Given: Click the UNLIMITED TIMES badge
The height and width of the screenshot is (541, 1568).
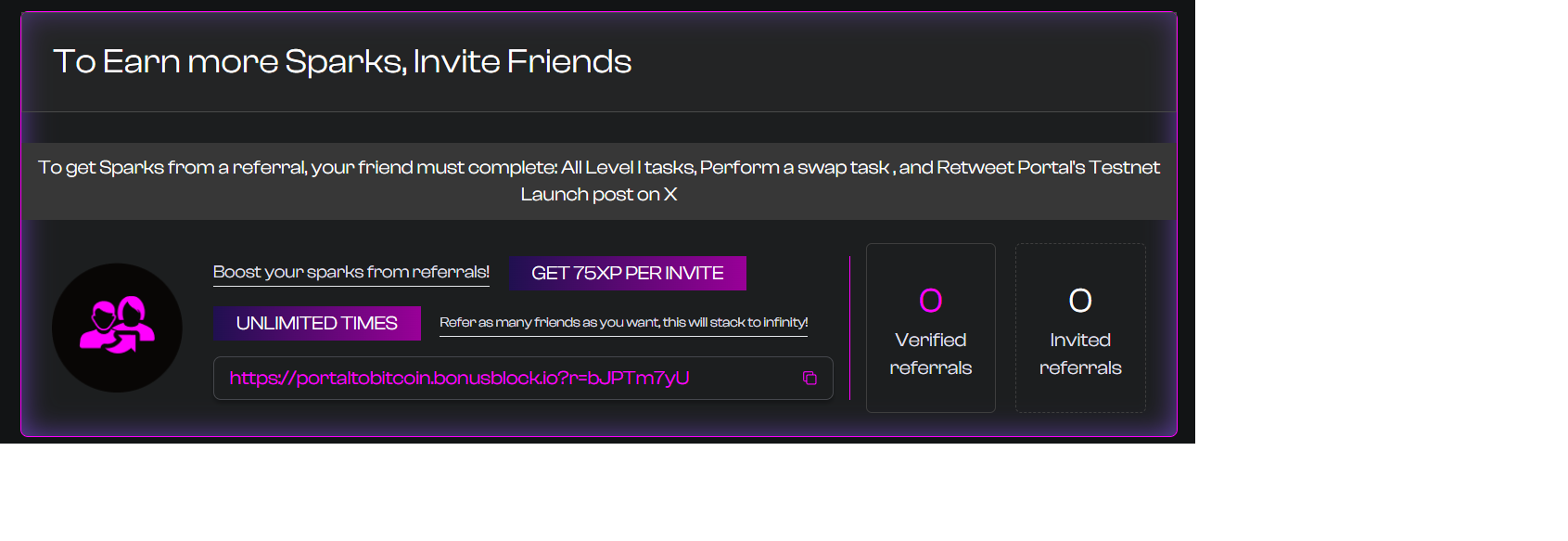Looking at the screenshot, I should click(317, 323).
